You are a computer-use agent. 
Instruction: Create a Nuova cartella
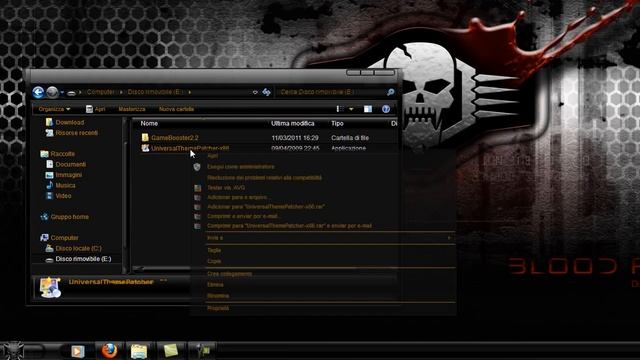tap(176, 109)
